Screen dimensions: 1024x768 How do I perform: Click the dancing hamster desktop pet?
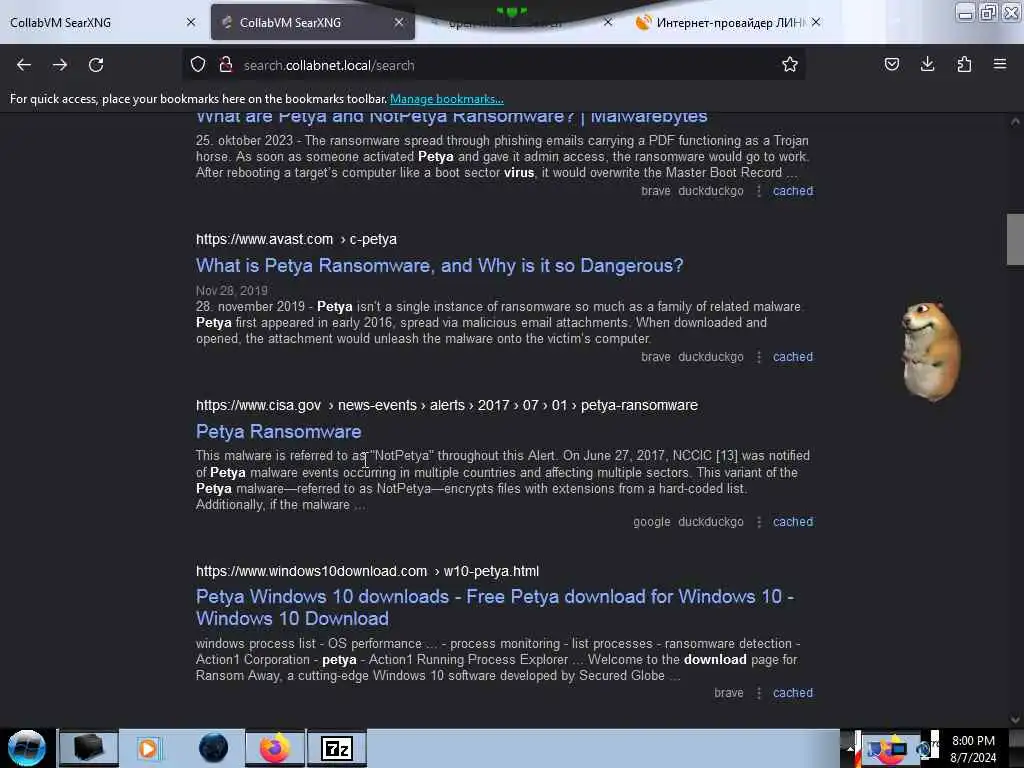tap(931, 351)
